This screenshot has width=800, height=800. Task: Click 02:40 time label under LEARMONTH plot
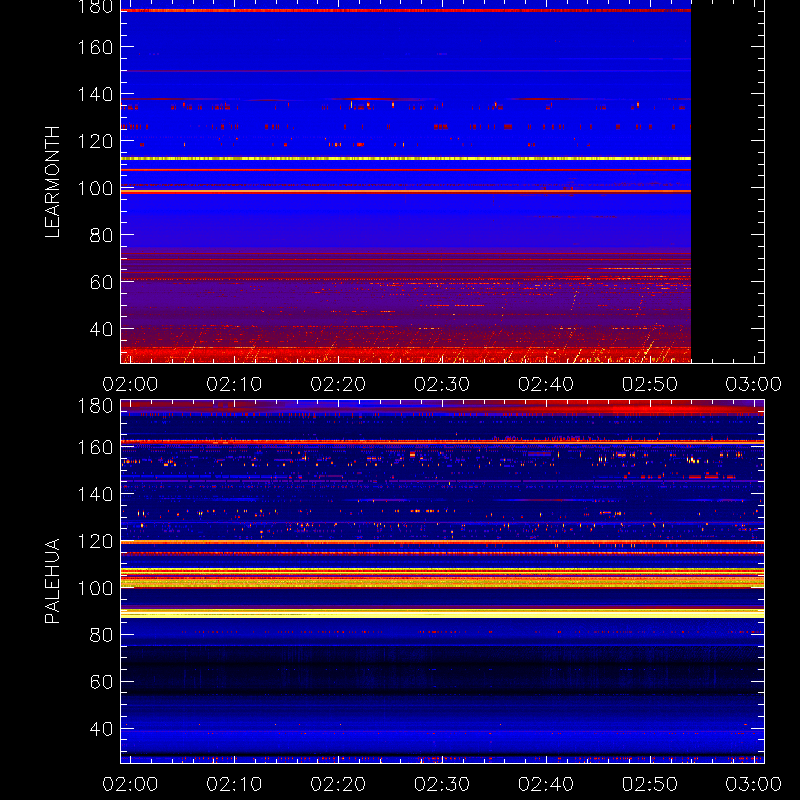coord(546,384)
